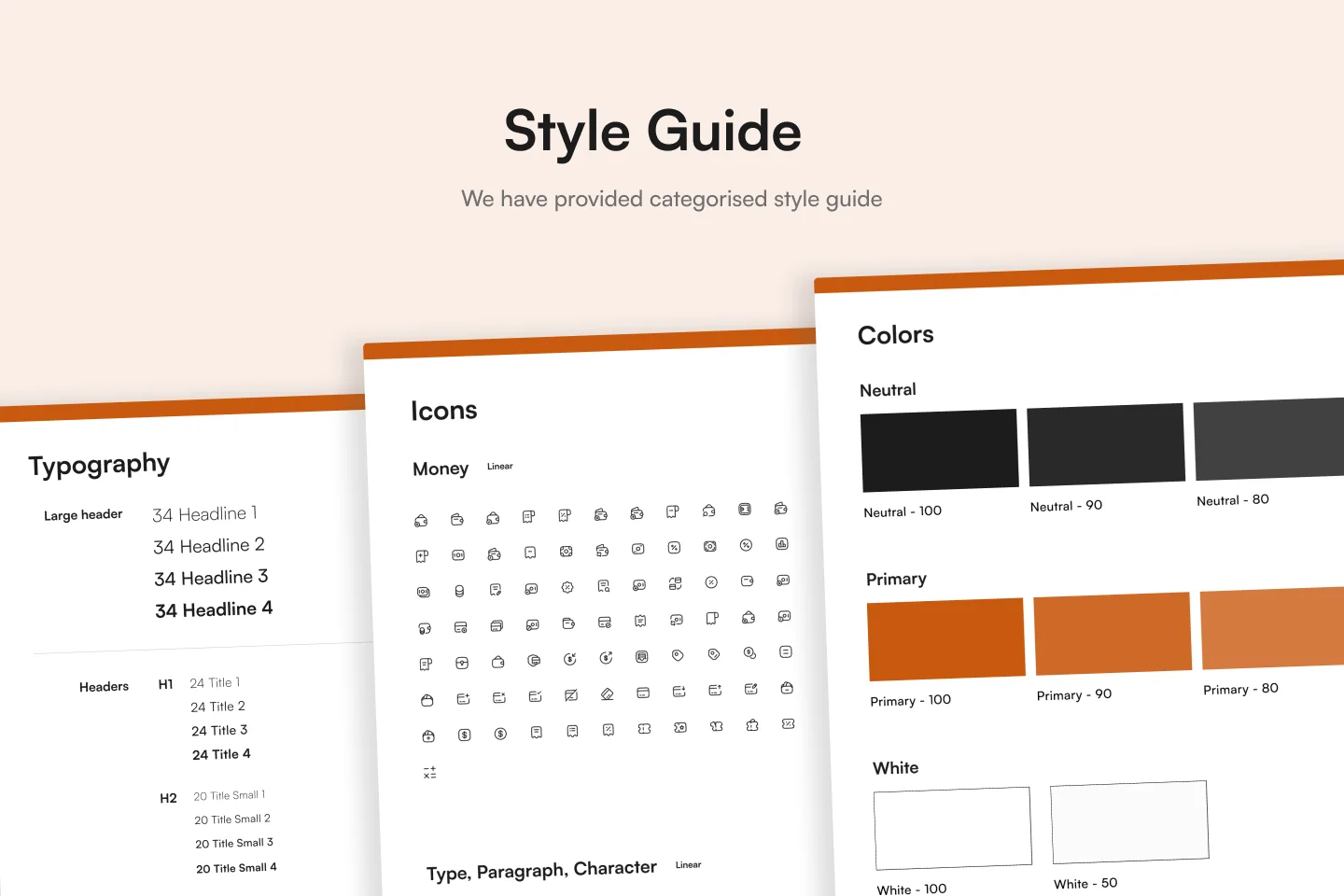Select the 24 Title 1 text sample
This screenshot has width=1344, height=896.
click(x=215, y=682)
